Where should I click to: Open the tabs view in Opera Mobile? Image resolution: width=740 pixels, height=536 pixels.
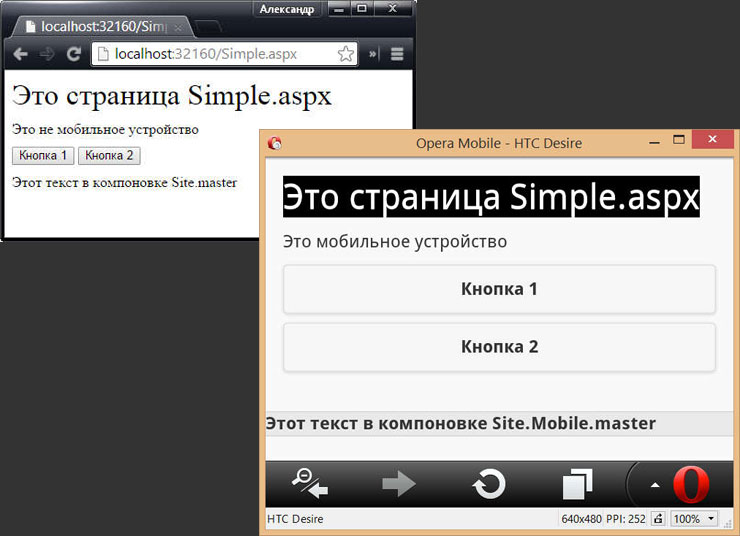578,484
